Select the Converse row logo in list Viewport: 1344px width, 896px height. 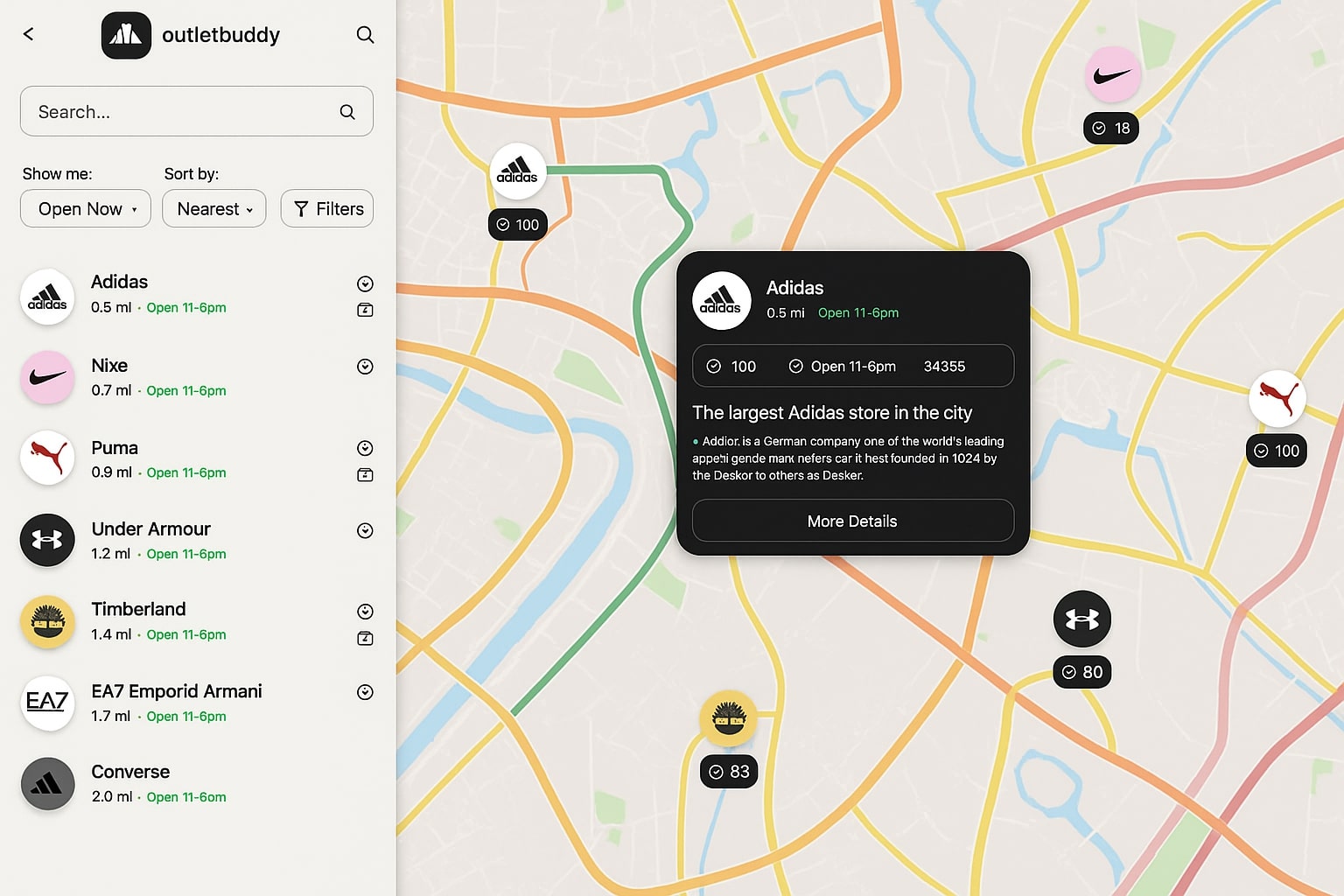tap(47, 784)
